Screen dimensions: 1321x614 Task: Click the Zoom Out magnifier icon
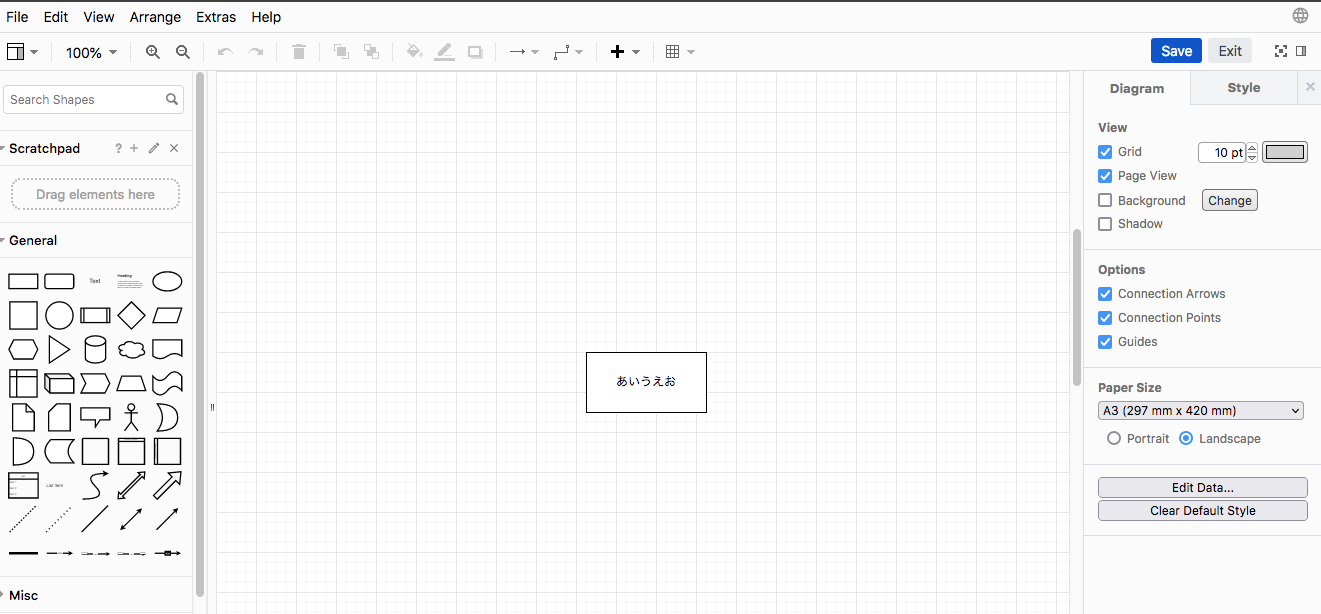tap(183, 52)
